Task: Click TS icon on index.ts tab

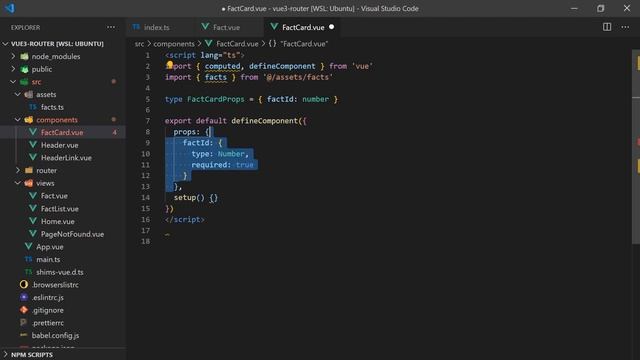Action: pyautogui.click(x=136, y=27)
